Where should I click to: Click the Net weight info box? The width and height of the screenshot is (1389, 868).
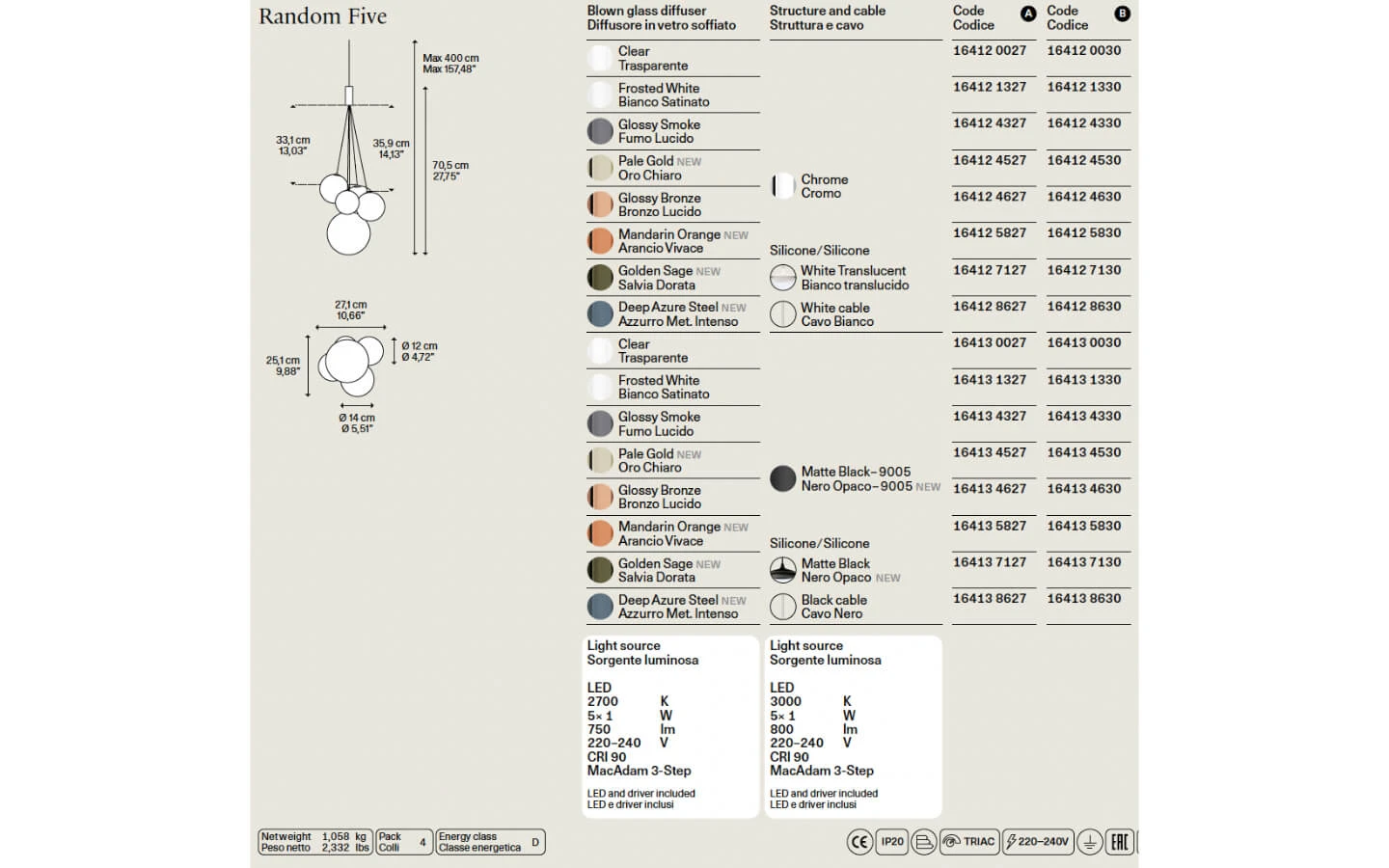coord(314,842)
